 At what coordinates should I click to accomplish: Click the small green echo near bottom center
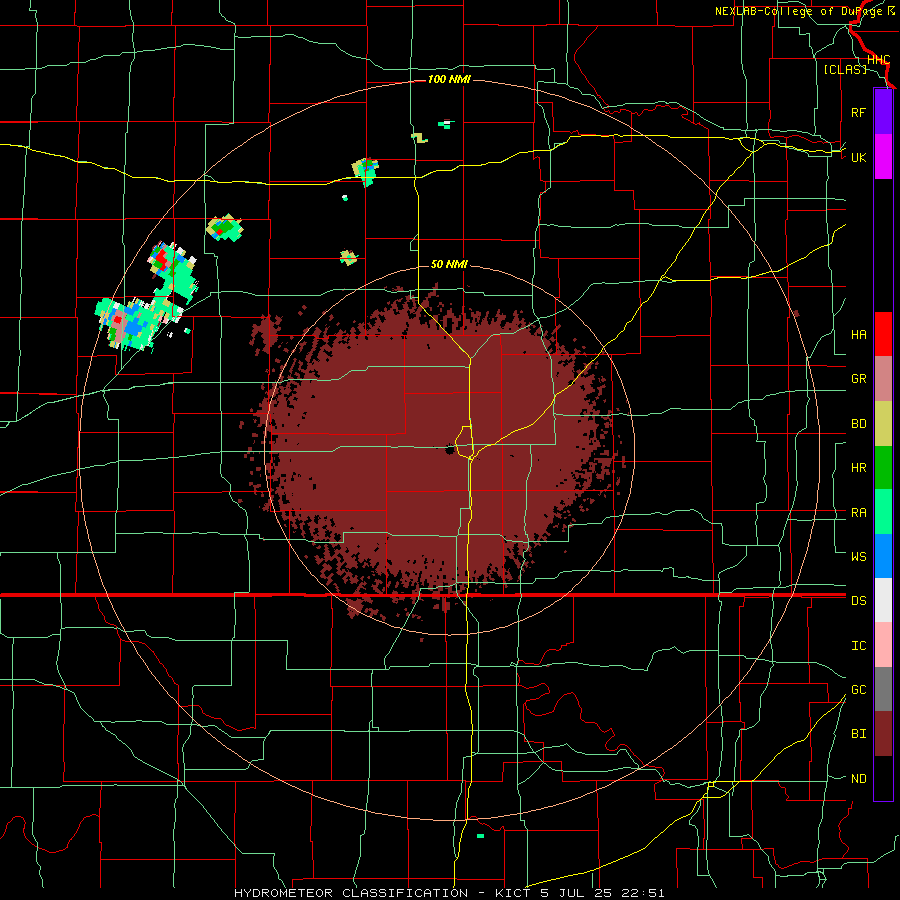pos(480,836)
